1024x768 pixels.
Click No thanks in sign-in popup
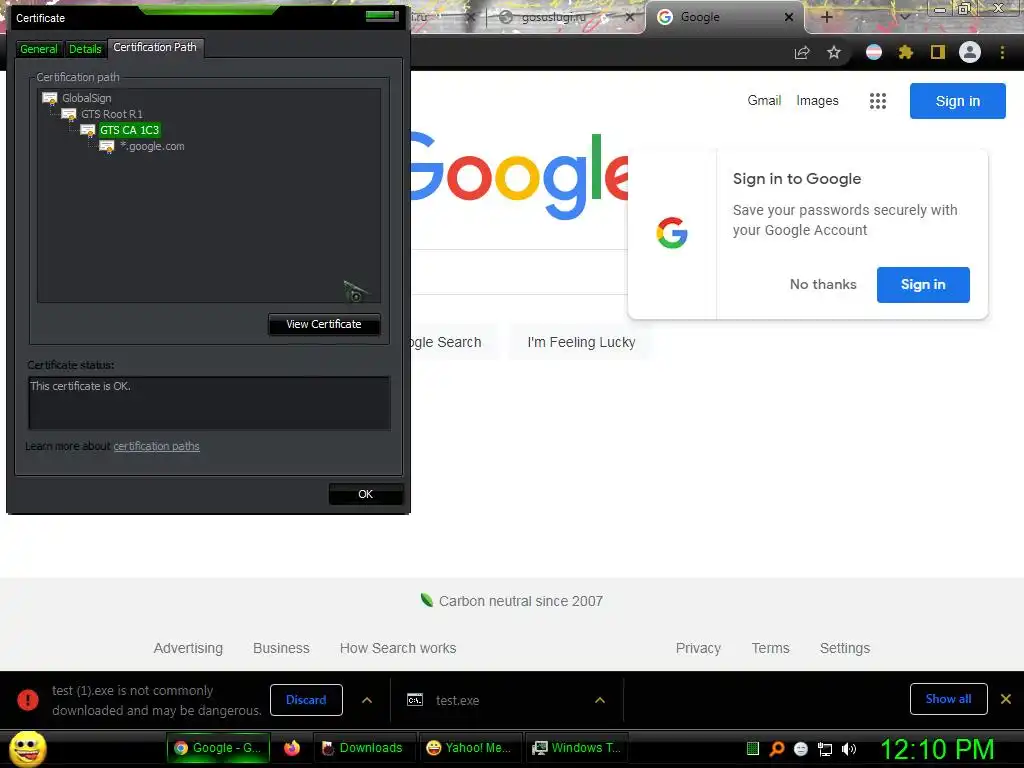click(x=823, y=285)
